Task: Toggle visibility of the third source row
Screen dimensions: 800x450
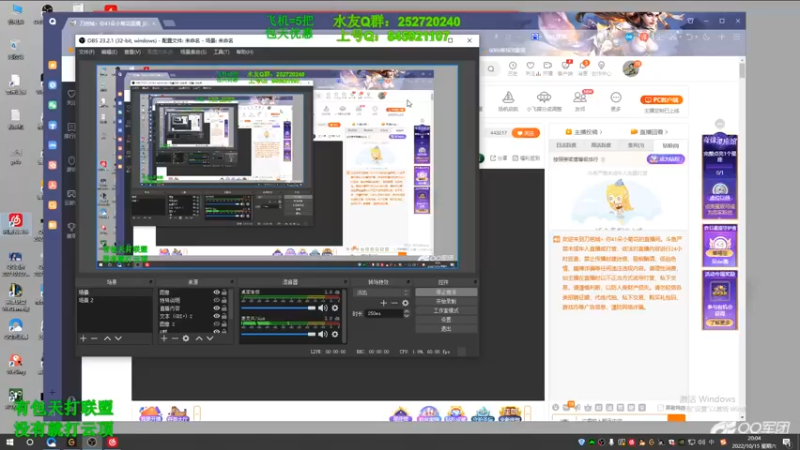Action: (x=216, y=308)
